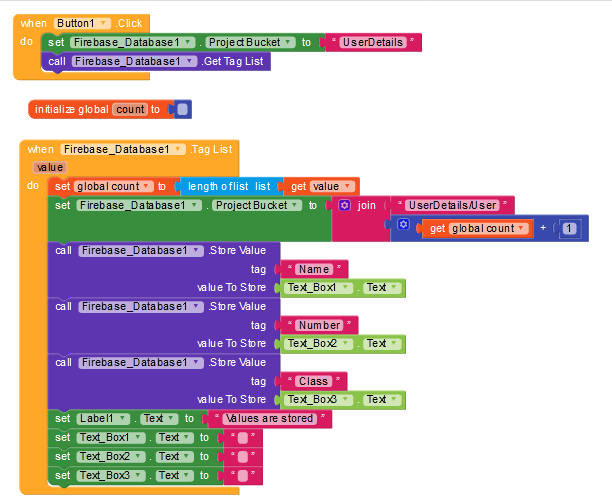This screenshot has height=499, width=612.
Task: Click the "Number" tag text field
Action: (x=319, y=326)
